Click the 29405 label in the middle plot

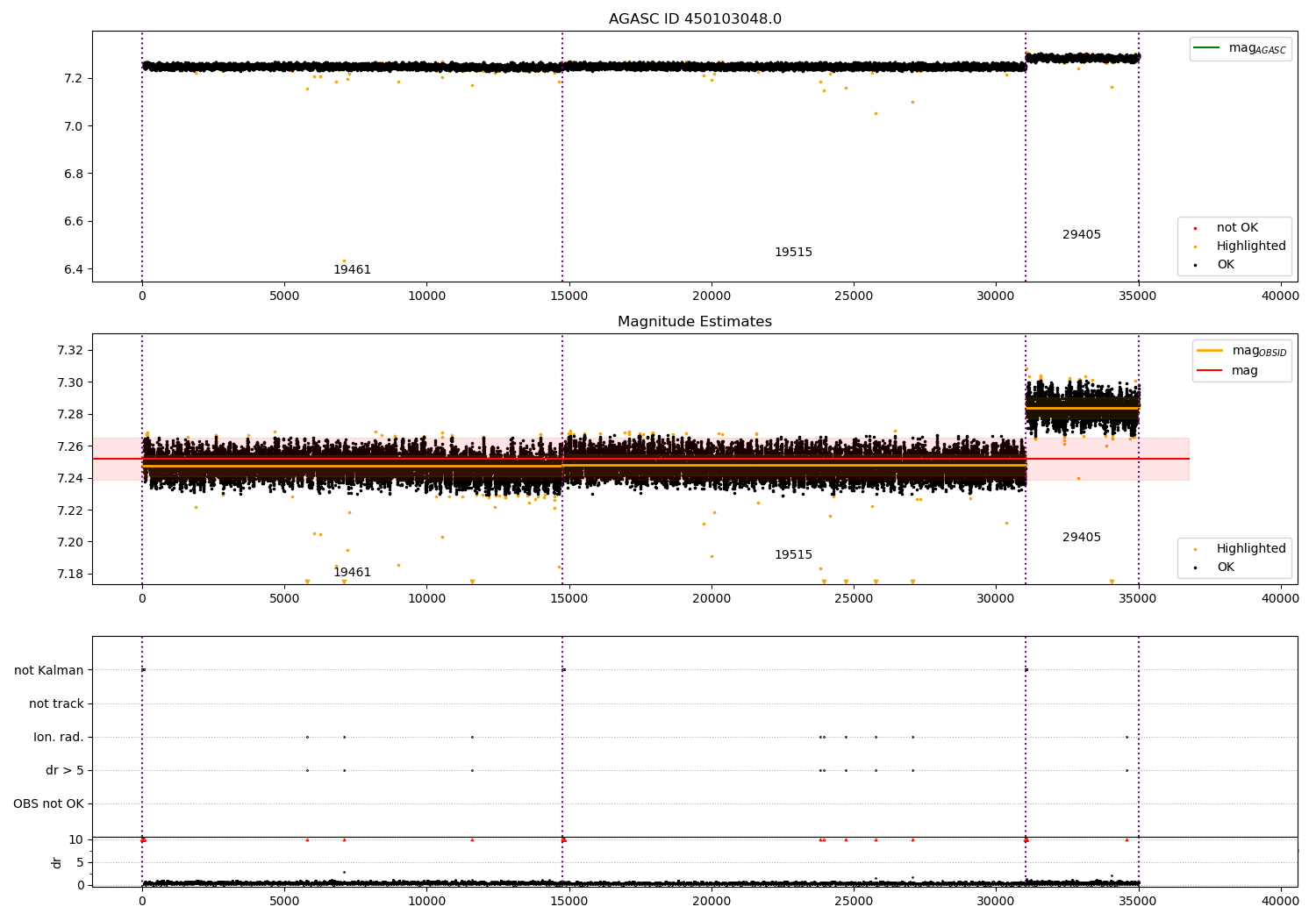[1082, 538]
